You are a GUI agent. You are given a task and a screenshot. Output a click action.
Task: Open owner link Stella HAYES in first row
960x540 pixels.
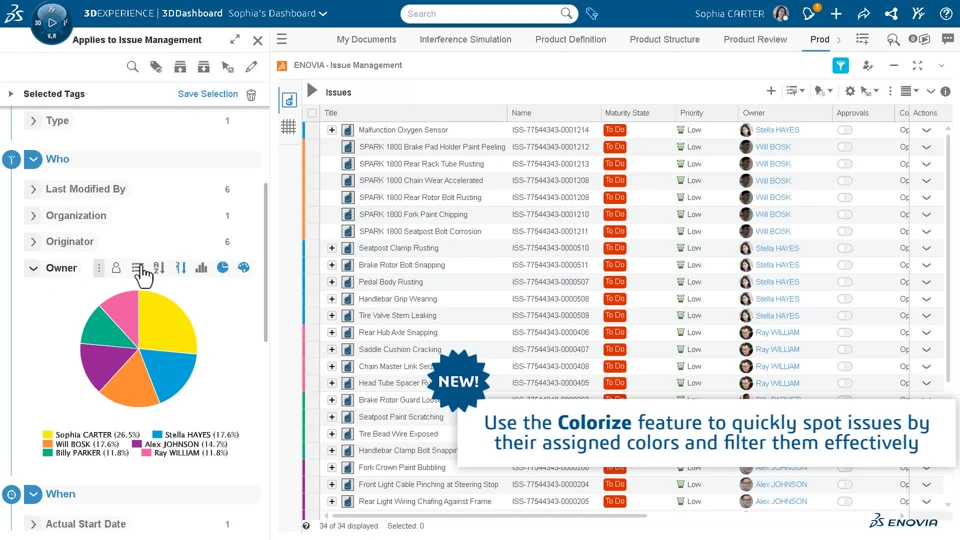[777, 130]
